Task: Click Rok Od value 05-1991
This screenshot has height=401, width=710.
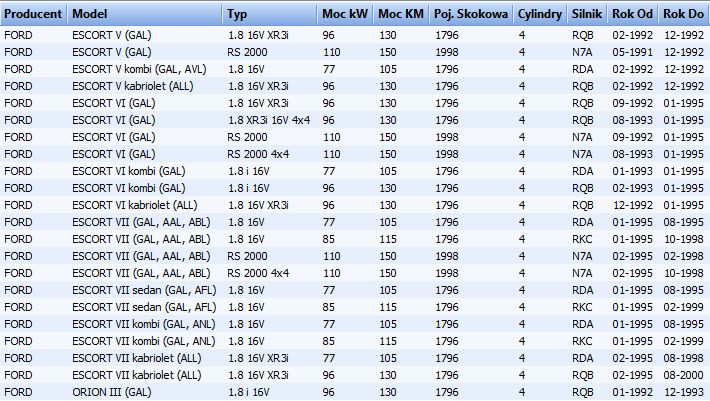Action: (x=633, y=53)
